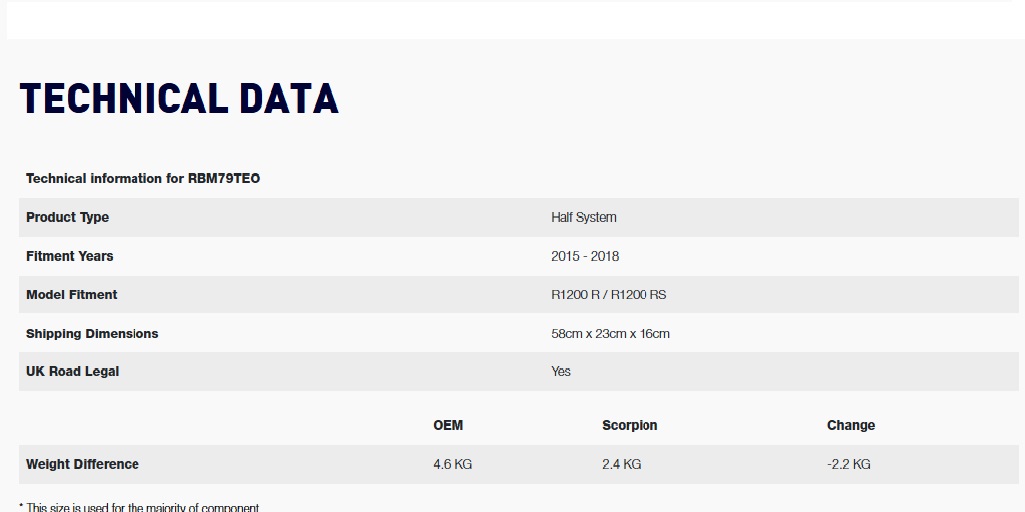This screenshot has height=512, width=1025.
Task: Click the Shipping Dimensions label
Action: [x=92, y=333]
